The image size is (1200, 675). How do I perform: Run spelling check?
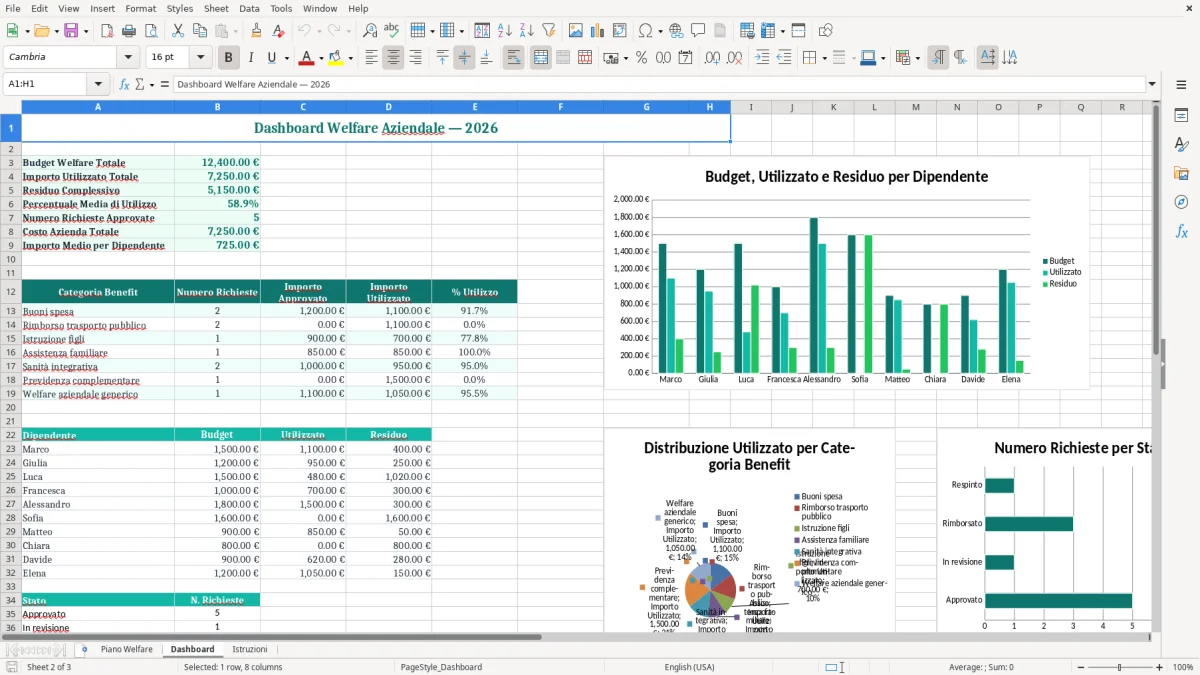[x=392, y=31]
